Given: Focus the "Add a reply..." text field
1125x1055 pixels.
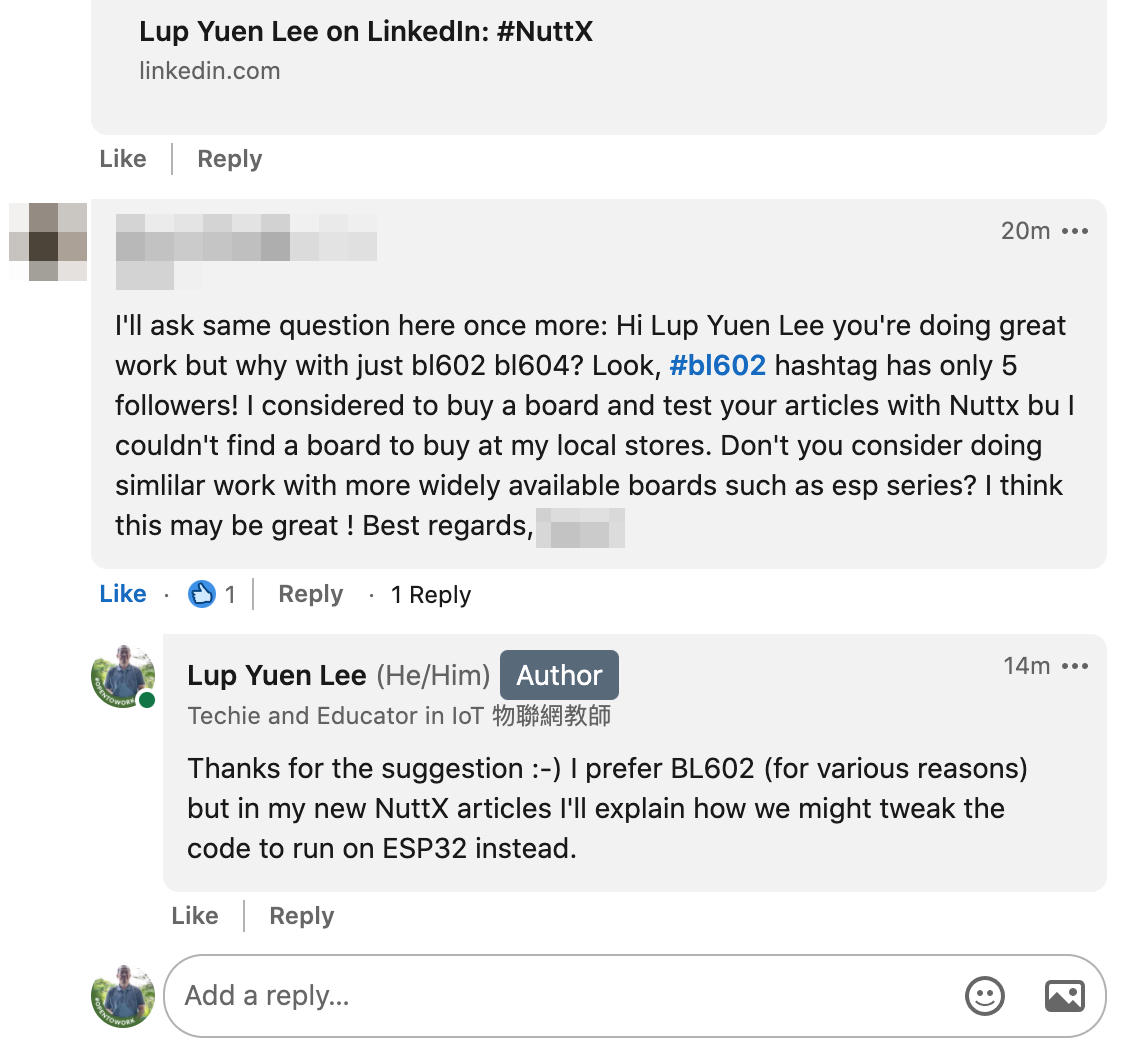Looking at the screenshot, I should coord(560,995).
